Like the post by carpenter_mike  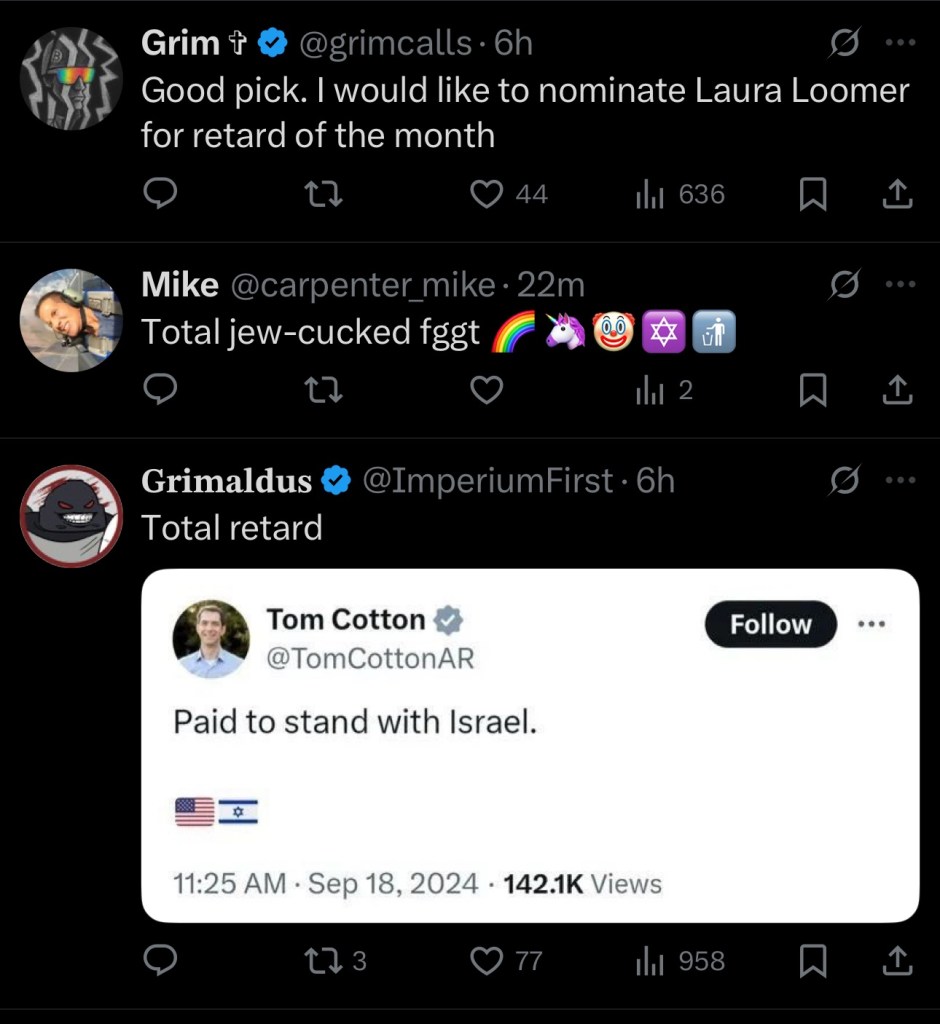487,390
